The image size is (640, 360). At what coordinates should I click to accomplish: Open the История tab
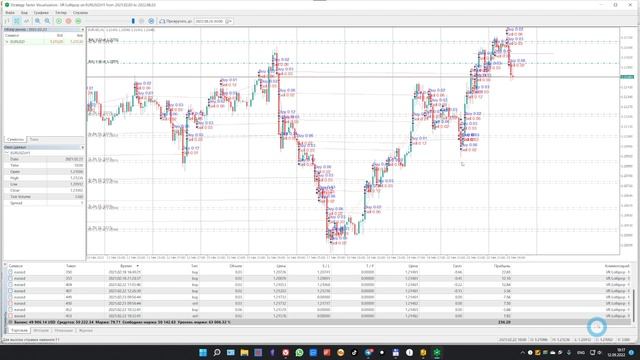[41, 330]
